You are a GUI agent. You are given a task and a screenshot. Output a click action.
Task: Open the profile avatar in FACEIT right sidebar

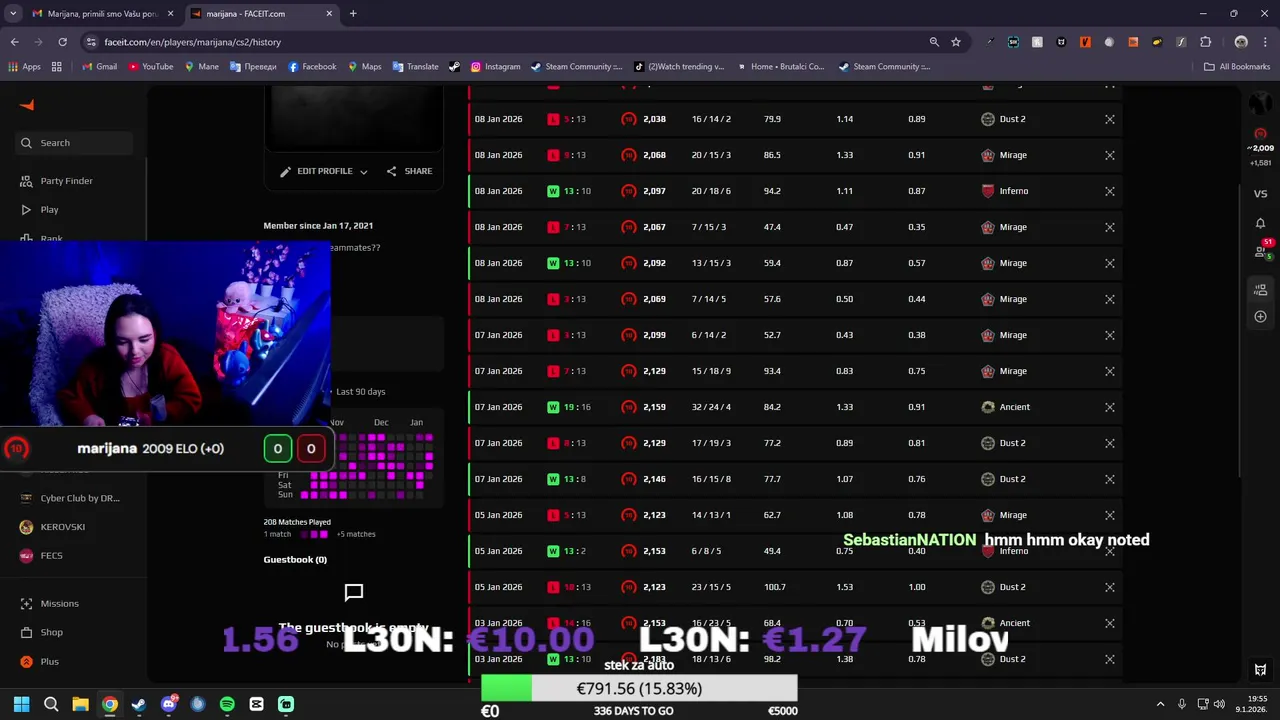[x=1260, y=104]
